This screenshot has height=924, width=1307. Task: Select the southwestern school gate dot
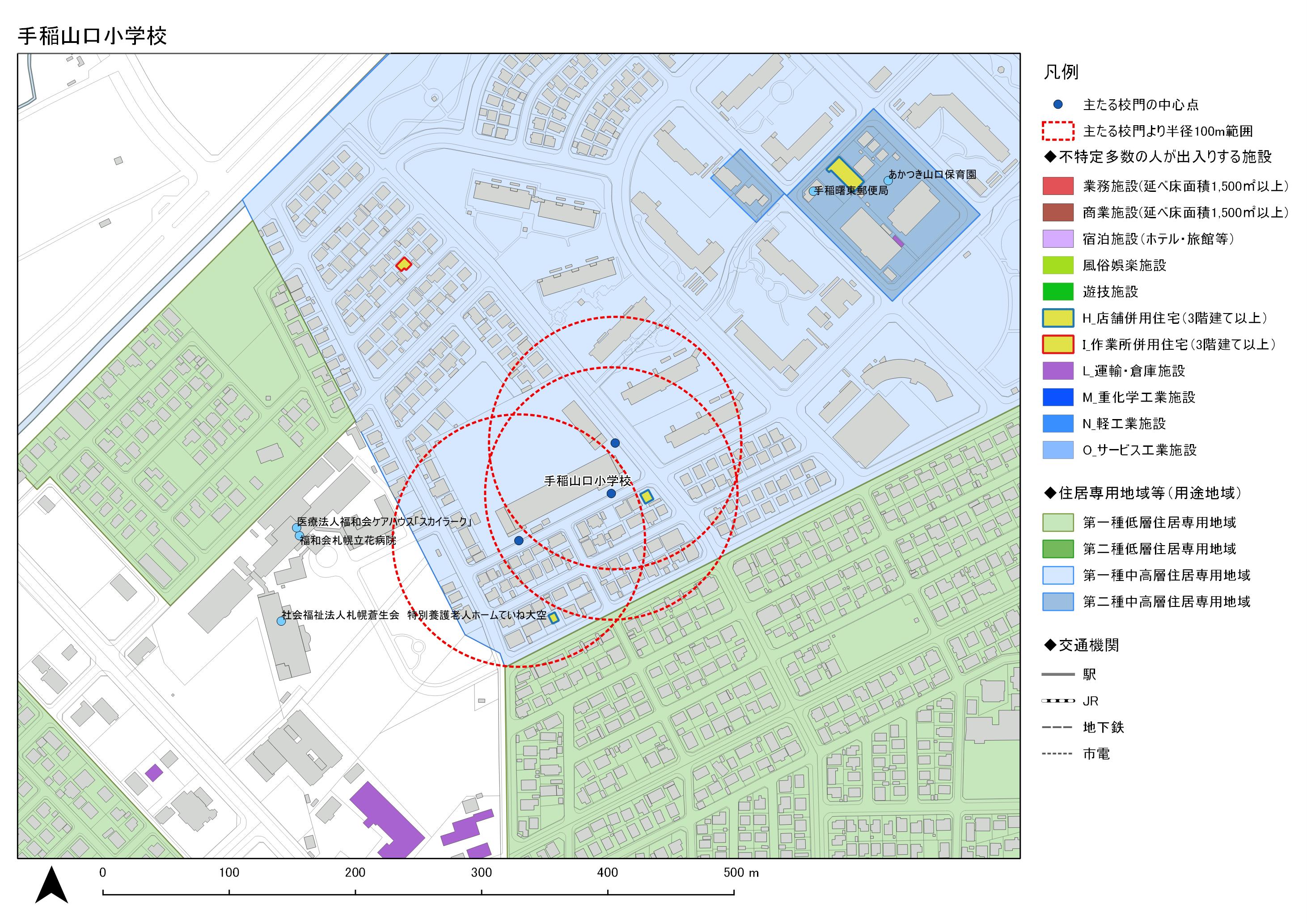pos(519,541)
